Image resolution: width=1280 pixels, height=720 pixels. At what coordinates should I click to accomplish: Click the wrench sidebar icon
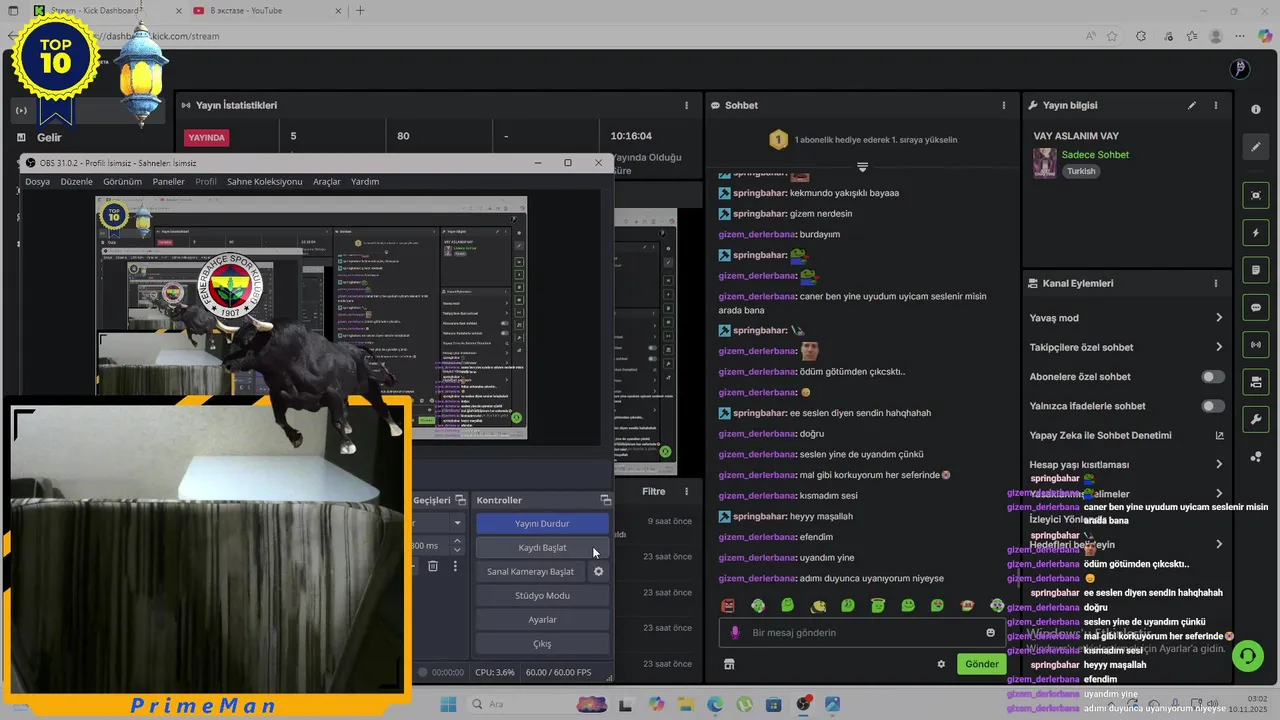pos(1256,419)
